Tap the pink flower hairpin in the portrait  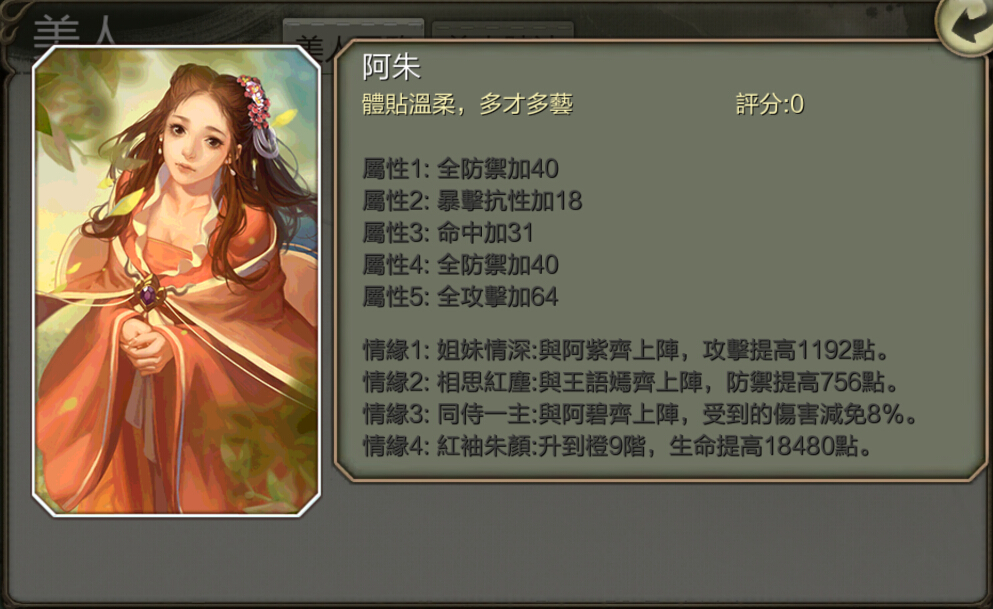[x=255, y=101]
